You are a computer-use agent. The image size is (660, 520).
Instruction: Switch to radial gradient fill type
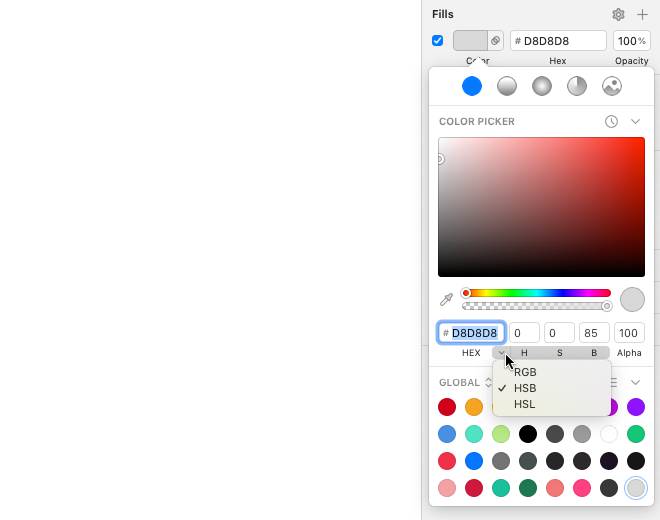pyautogui.click(x=542, y=86)
